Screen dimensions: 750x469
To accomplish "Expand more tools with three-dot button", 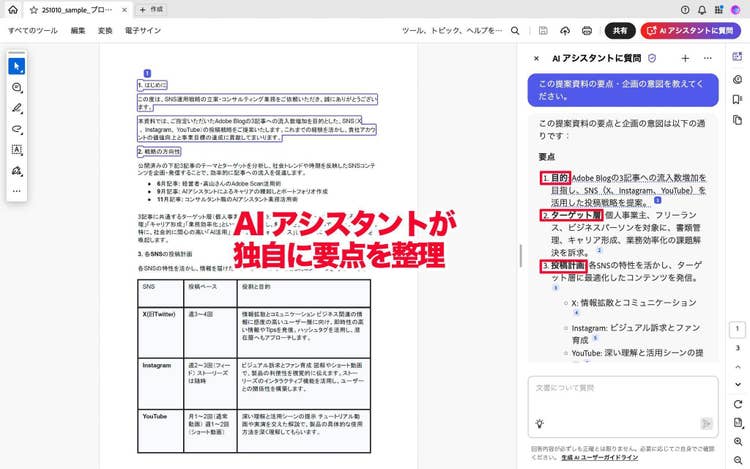I will click(16, 191).
